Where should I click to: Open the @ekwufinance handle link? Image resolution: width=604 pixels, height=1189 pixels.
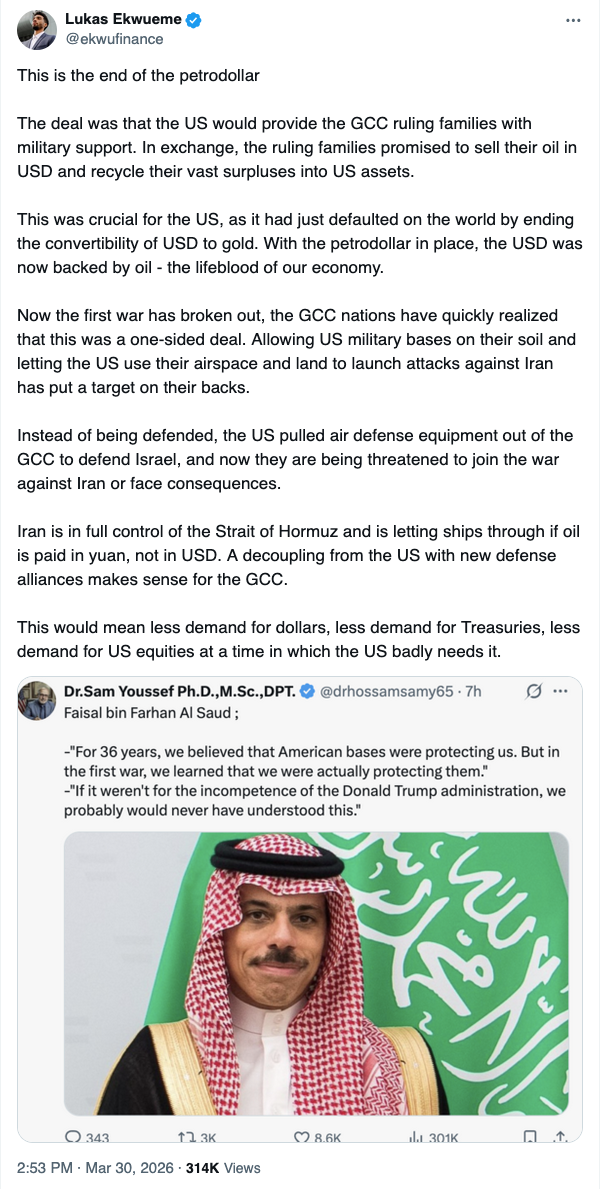[x=114, y=39]
